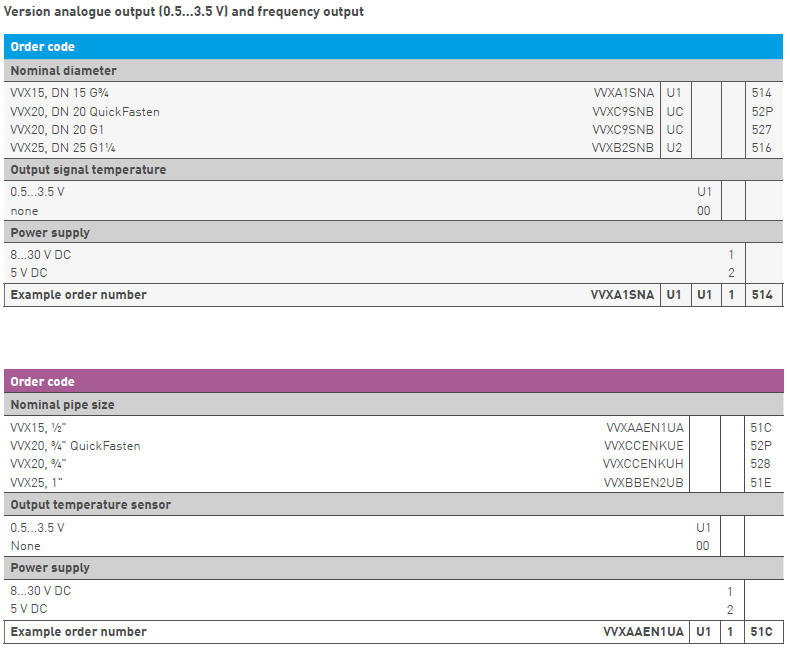Click value 528 in the pipe size table
This screenshot has width=790, height=648.
click(760, 463)
